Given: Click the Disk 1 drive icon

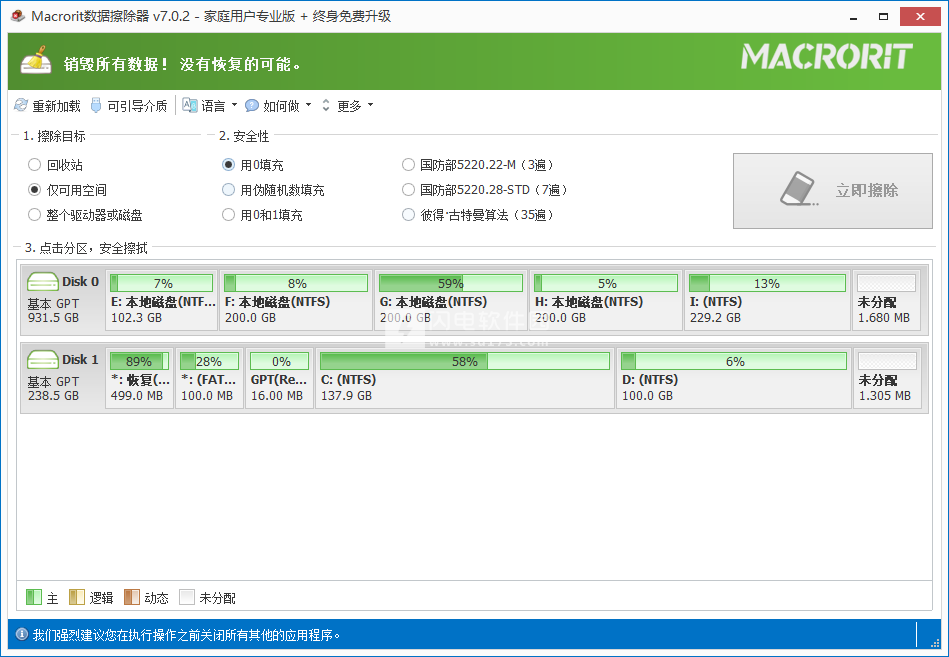Looking at the screenshot, I should 42,360.
